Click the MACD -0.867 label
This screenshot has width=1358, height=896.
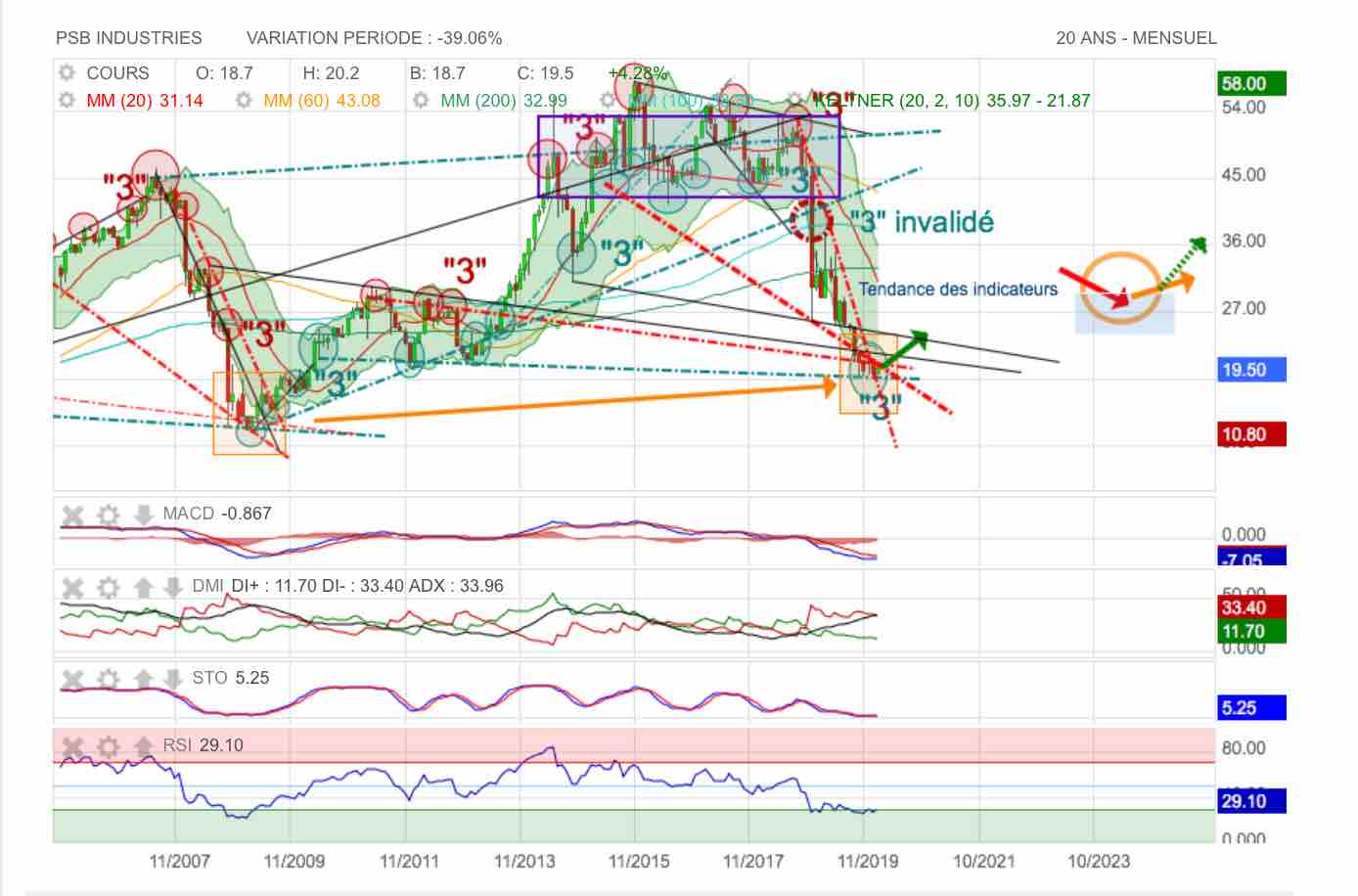point(217,514)
